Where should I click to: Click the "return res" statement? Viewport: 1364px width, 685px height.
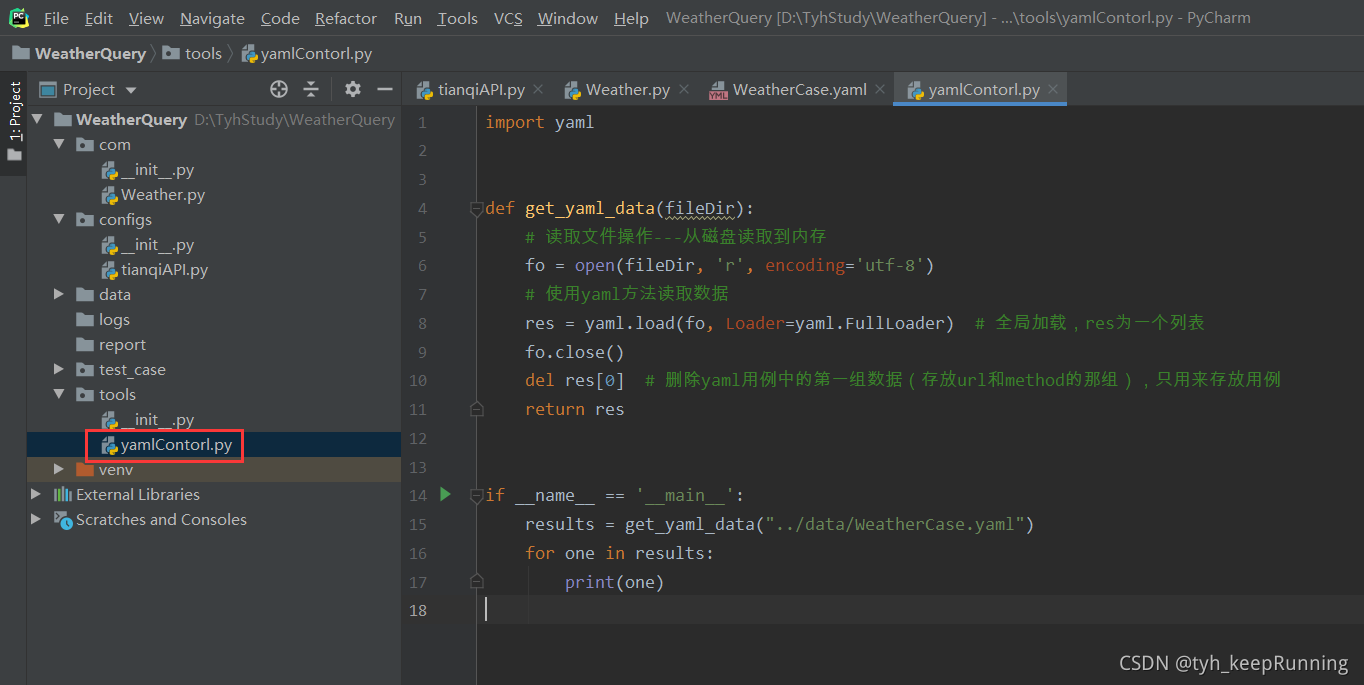tap(574, 408)
